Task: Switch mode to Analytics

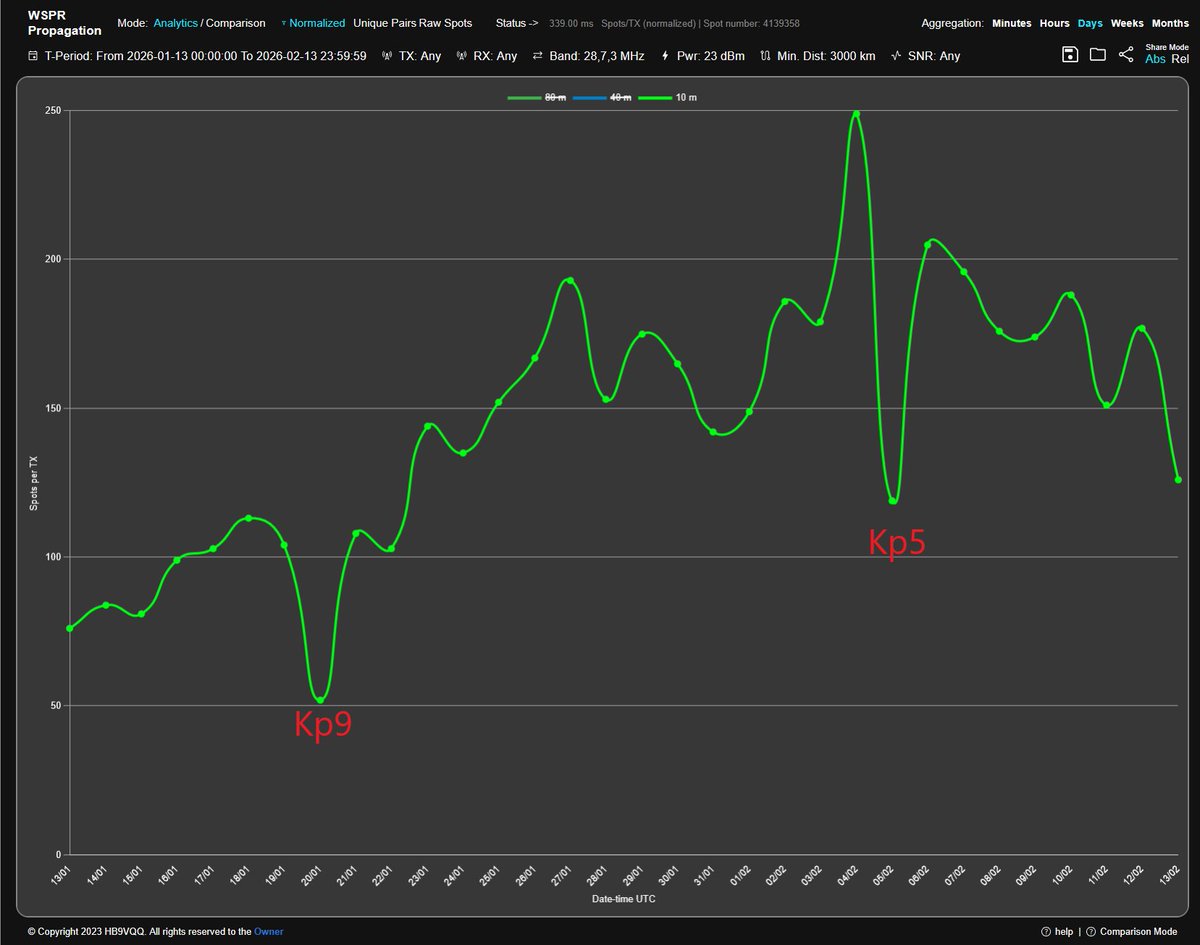Action: [x=175, y=23]
